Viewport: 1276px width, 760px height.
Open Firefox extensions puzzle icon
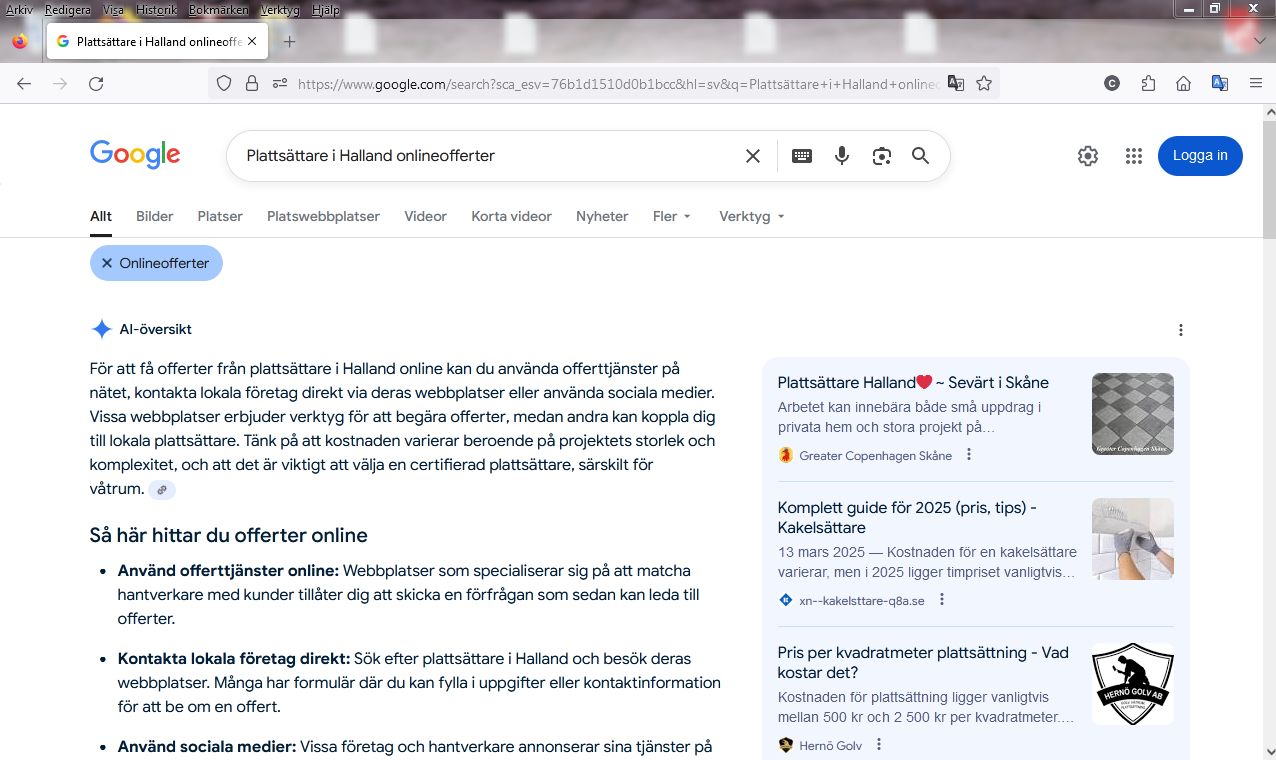1148,84
